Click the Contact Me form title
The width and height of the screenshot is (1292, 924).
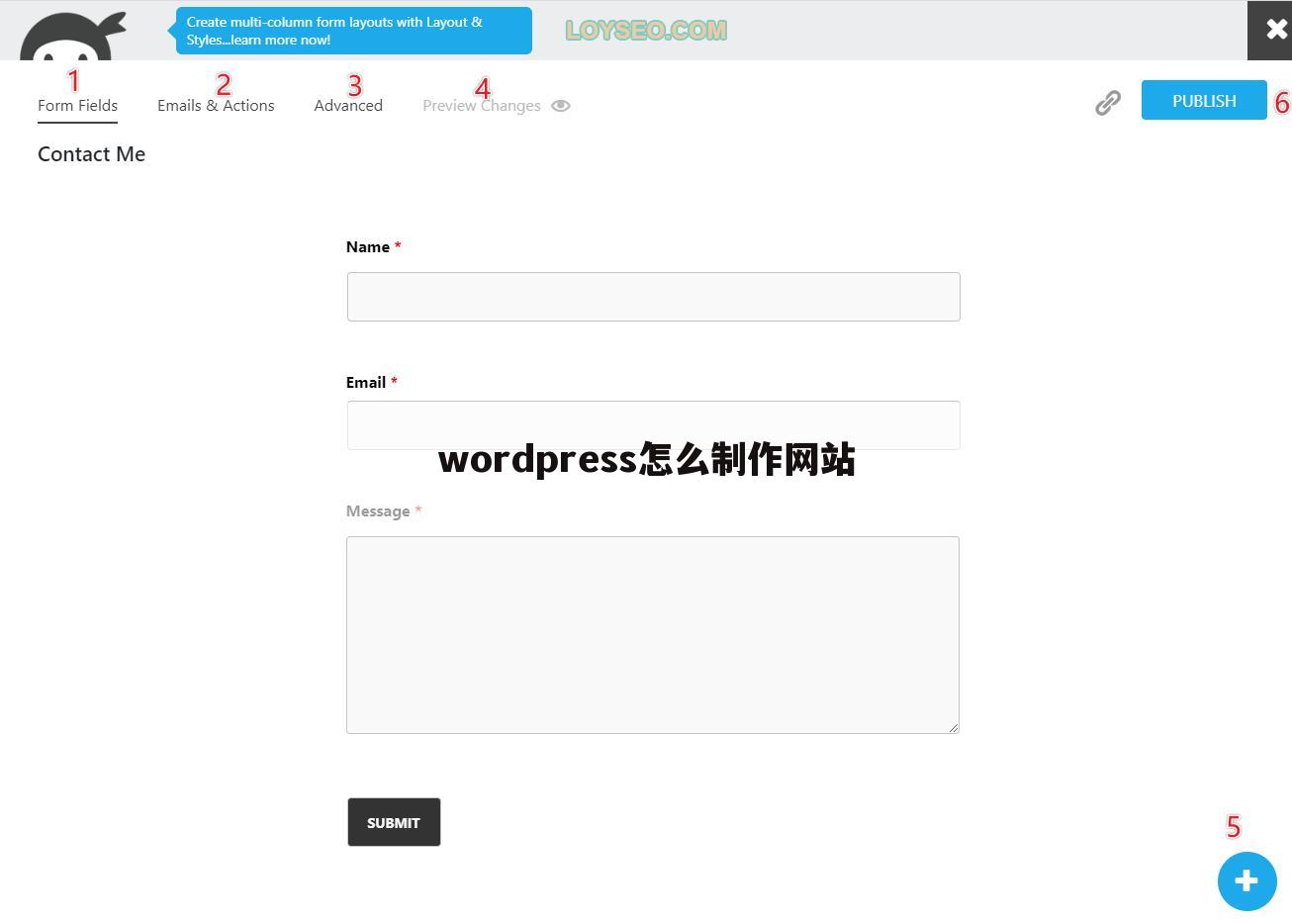point(91,154)
